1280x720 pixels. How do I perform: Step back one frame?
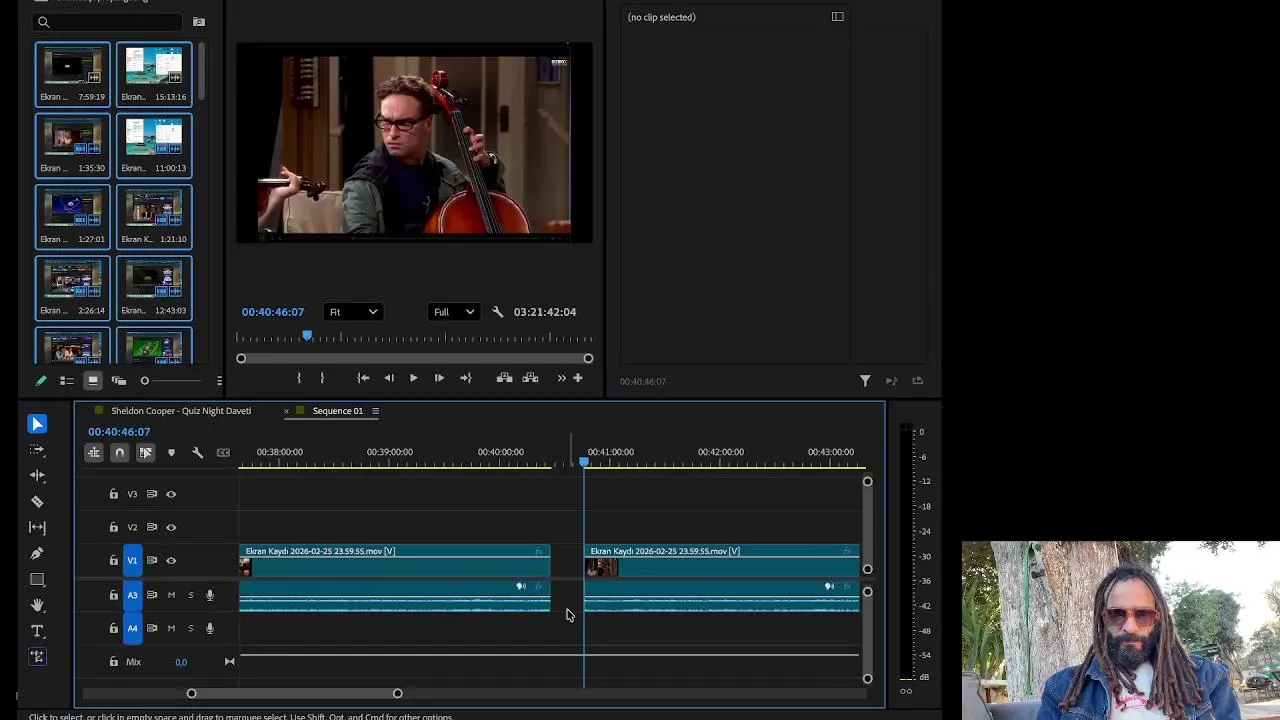pyautogui.click(x=389, y=378)
